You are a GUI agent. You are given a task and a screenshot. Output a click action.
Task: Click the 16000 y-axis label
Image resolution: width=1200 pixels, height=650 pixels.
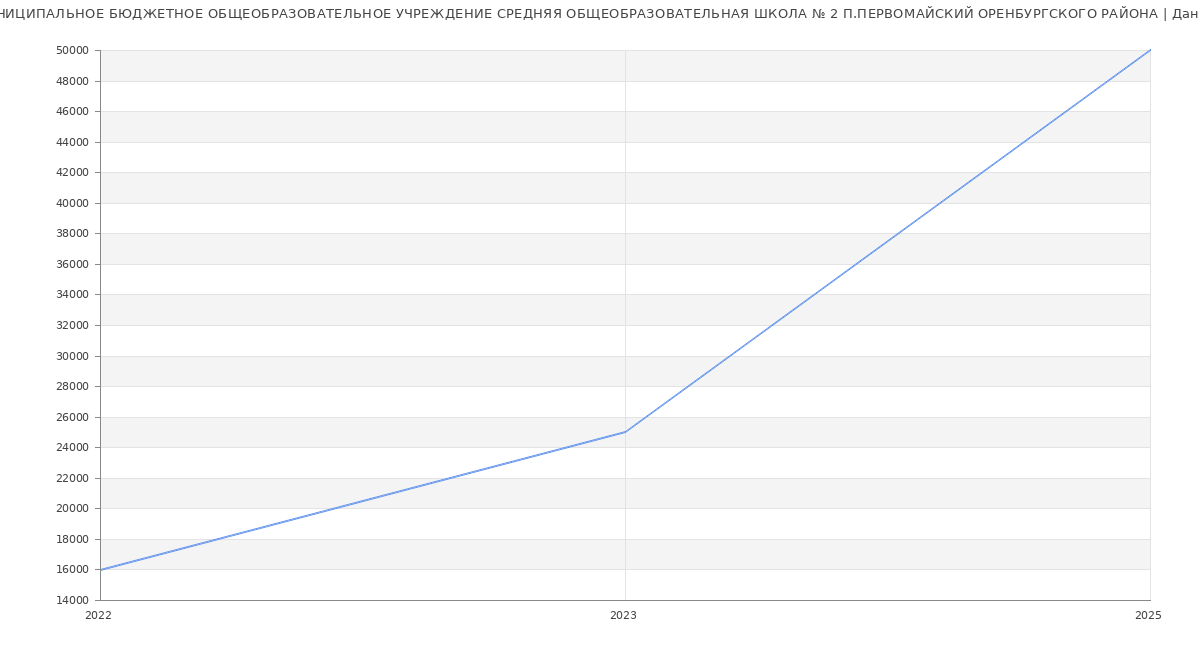(x=72, y=570)
